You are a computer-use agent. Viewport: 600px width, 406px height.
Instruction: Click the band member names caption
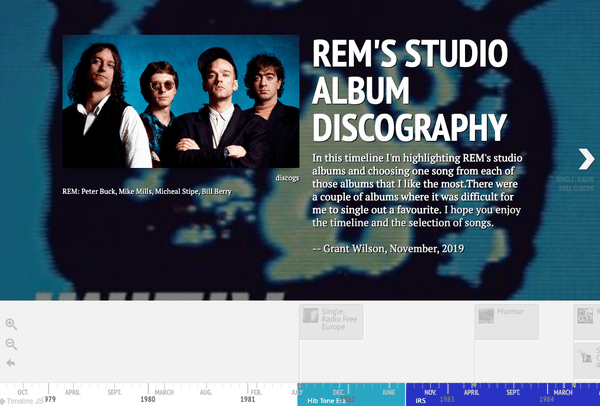(x=147, y=191)
